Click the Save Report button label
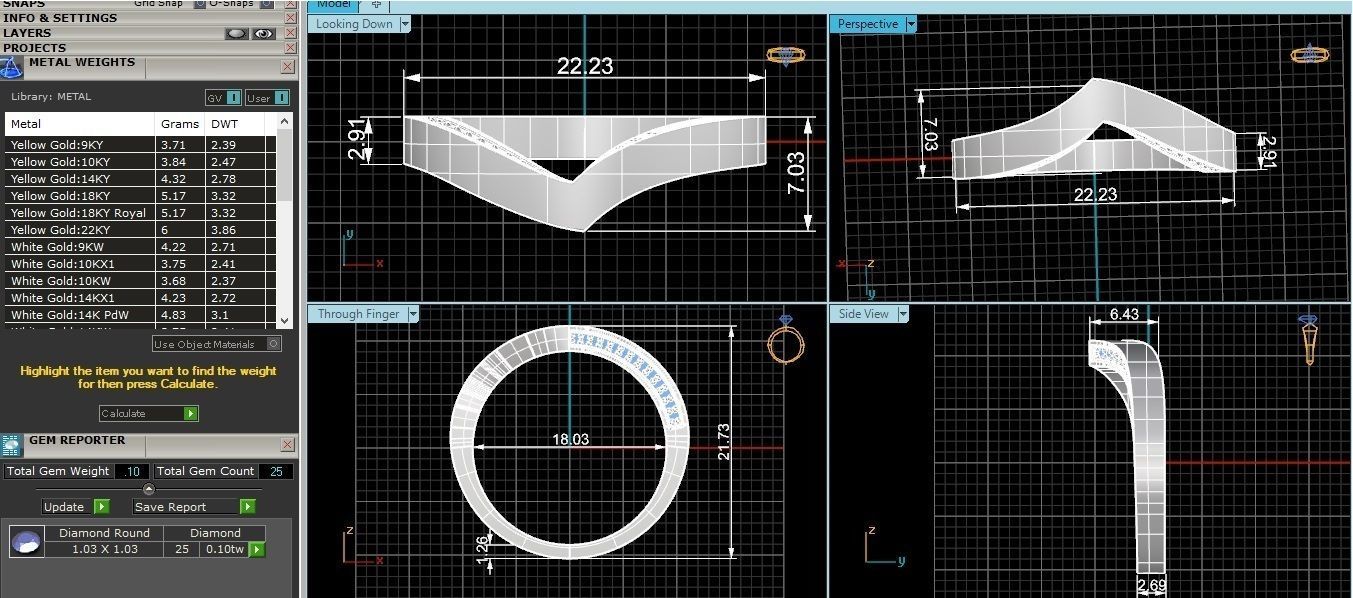This screenshot has width=1353, height=598. tap(170, 507)
